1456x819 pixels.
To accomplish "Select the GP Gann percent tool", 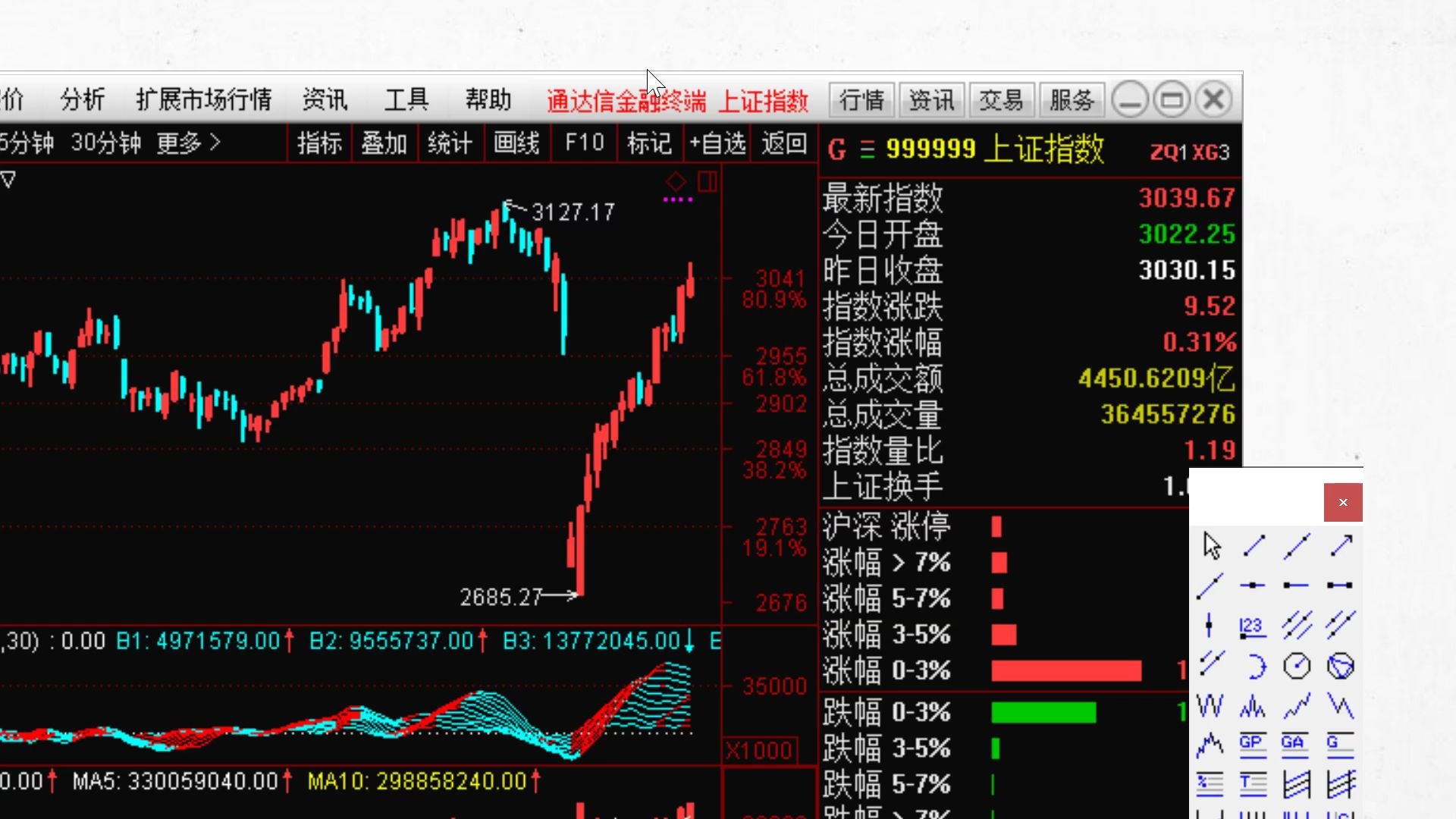I will coord(1253,745).
